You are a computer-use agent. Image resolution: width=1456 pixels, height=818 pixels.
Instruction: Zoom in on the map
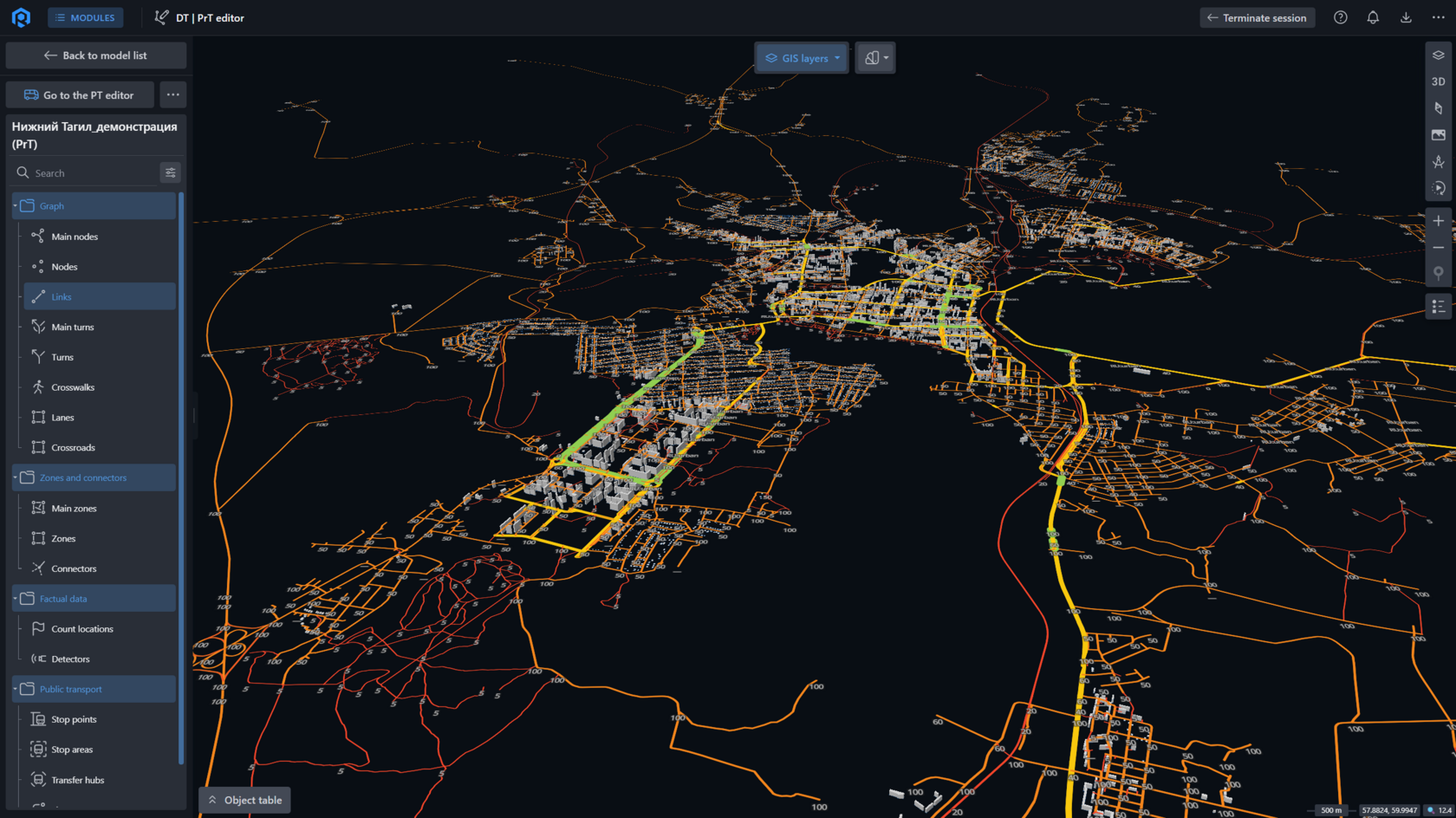point(1439,221)
